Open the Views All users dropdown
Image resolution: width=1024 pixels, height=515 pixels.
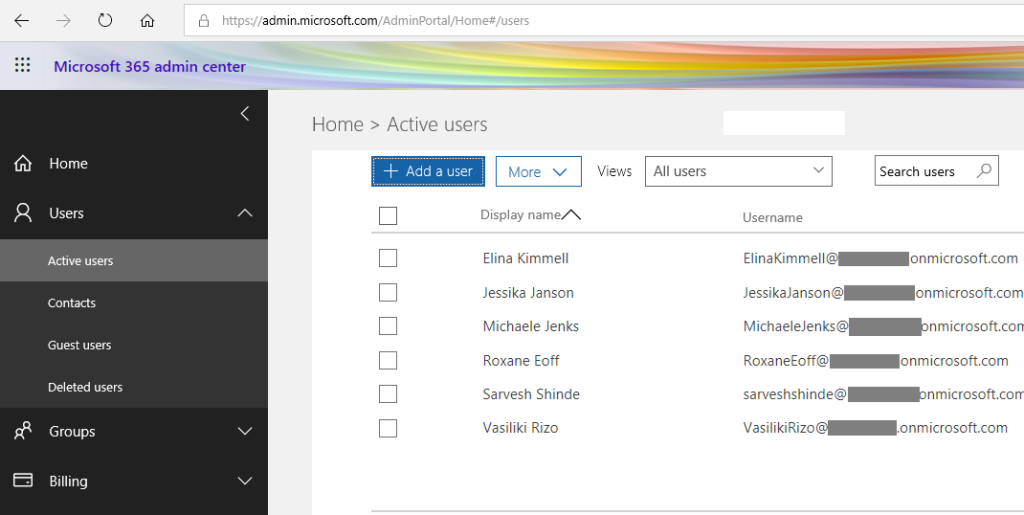pos(739,171)
